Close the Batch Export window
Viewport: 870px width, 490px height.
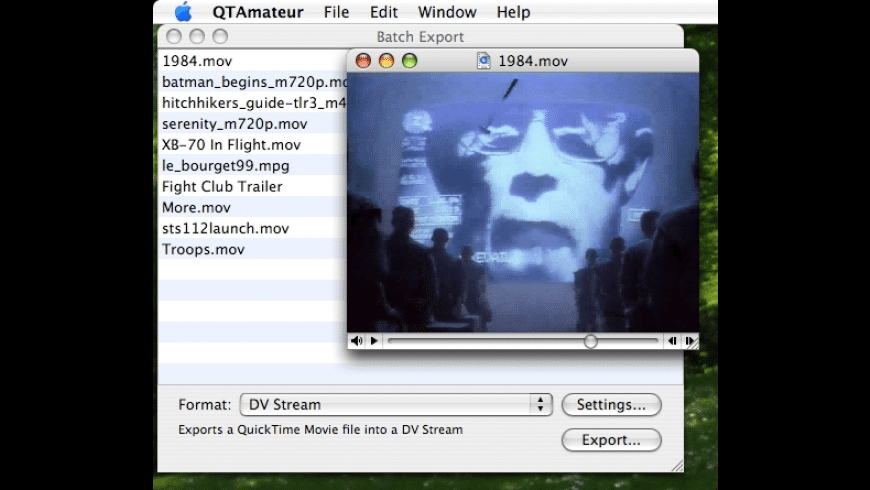[174, 37]
